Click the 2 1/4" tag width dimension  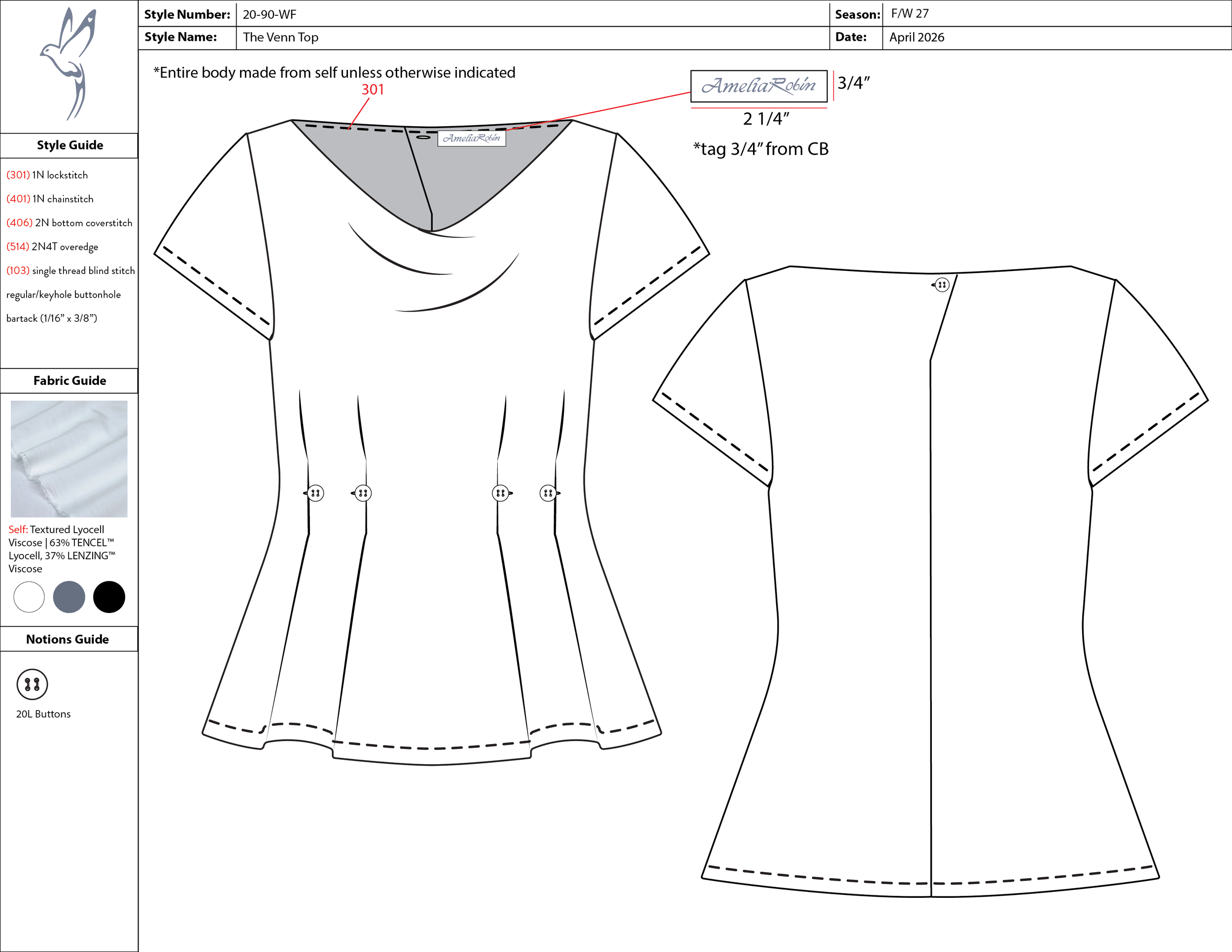[766, 119]
